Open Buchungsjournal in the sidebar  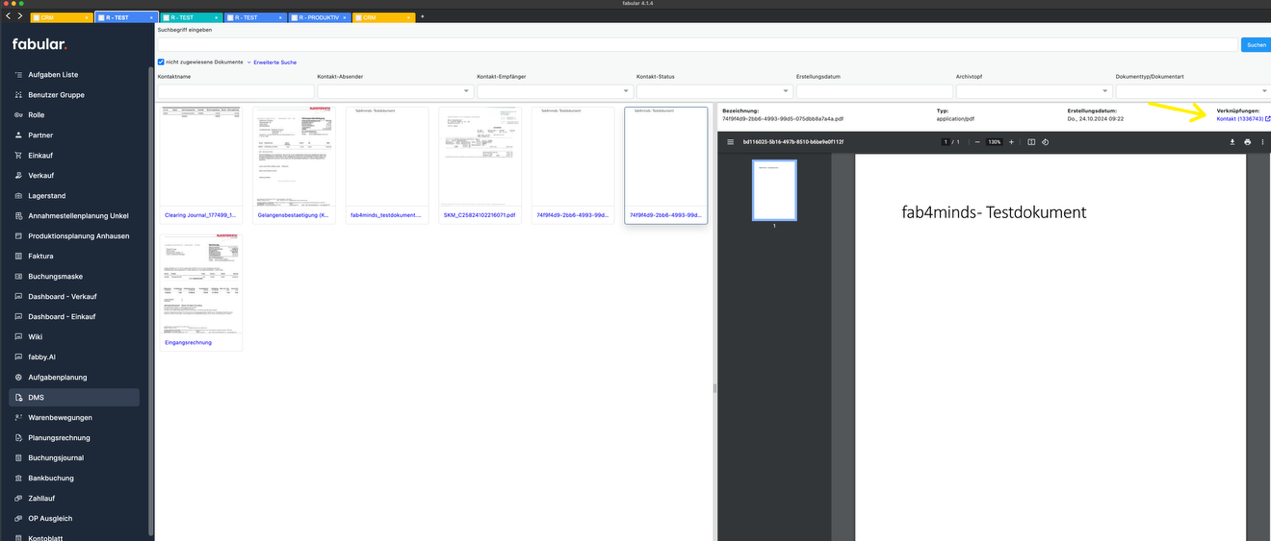pos(74,458)
